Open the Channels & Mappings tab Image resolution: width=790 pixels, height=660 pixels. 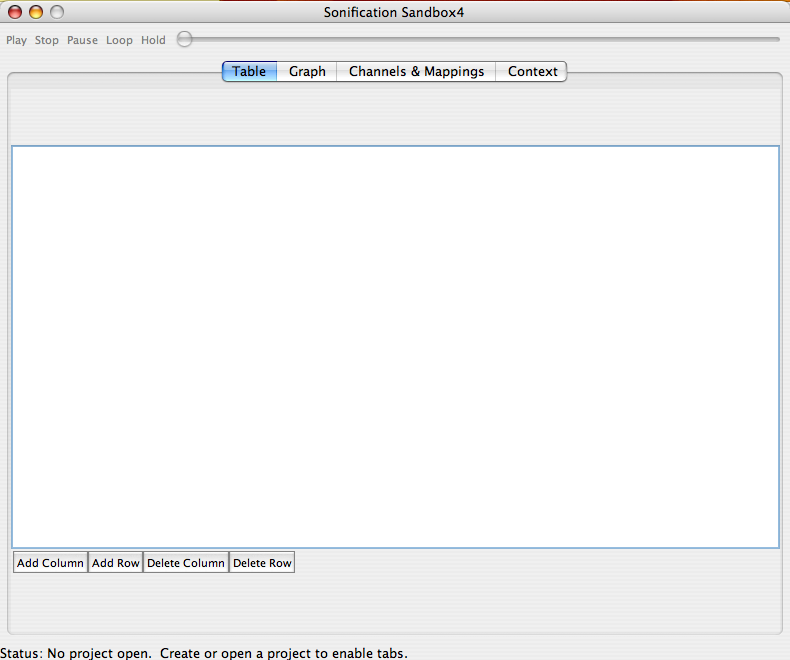click(416, 72)
